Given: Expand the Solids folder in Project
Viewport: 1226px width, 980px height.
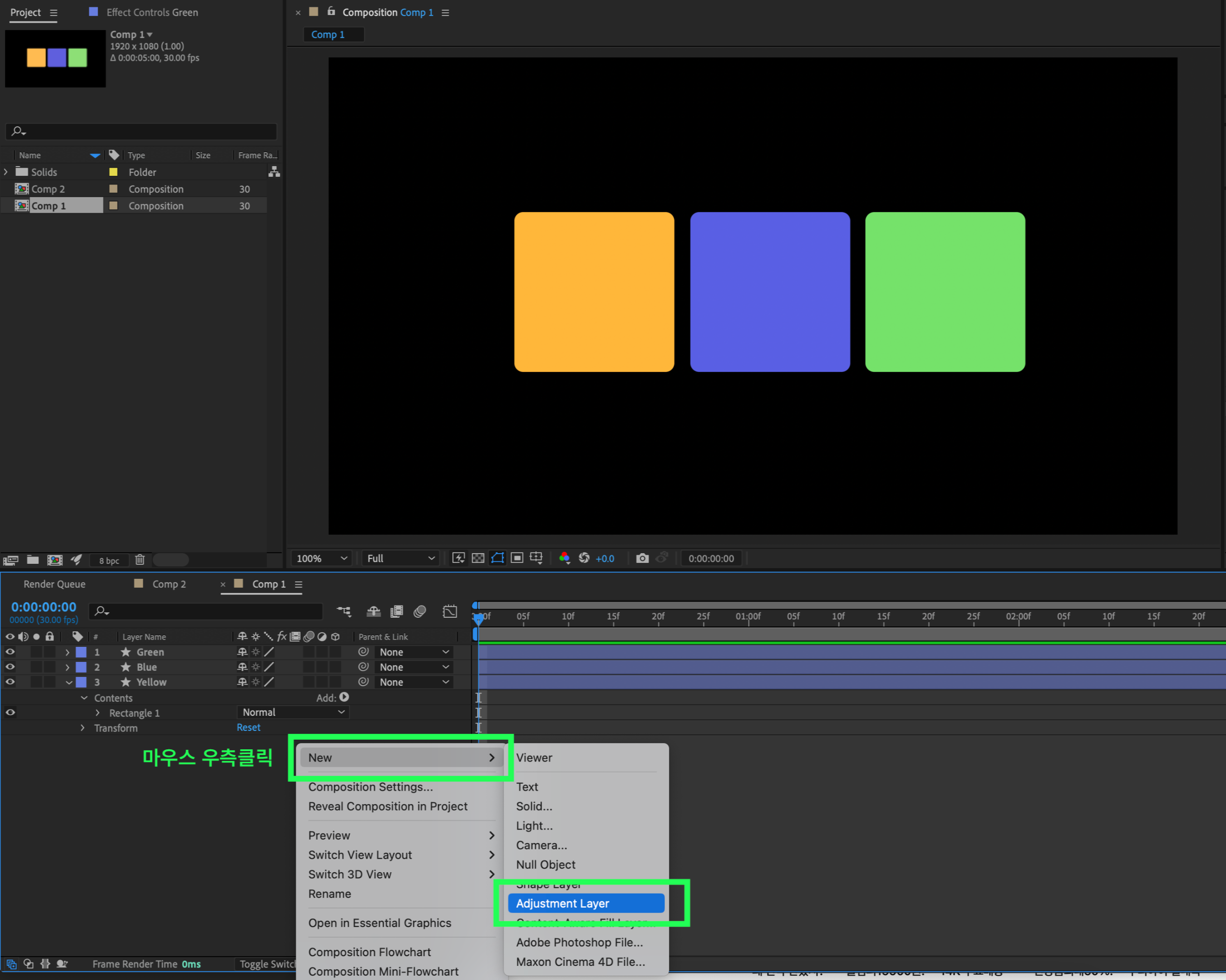Looking at the screenshot, I should (x=6, y=172).
